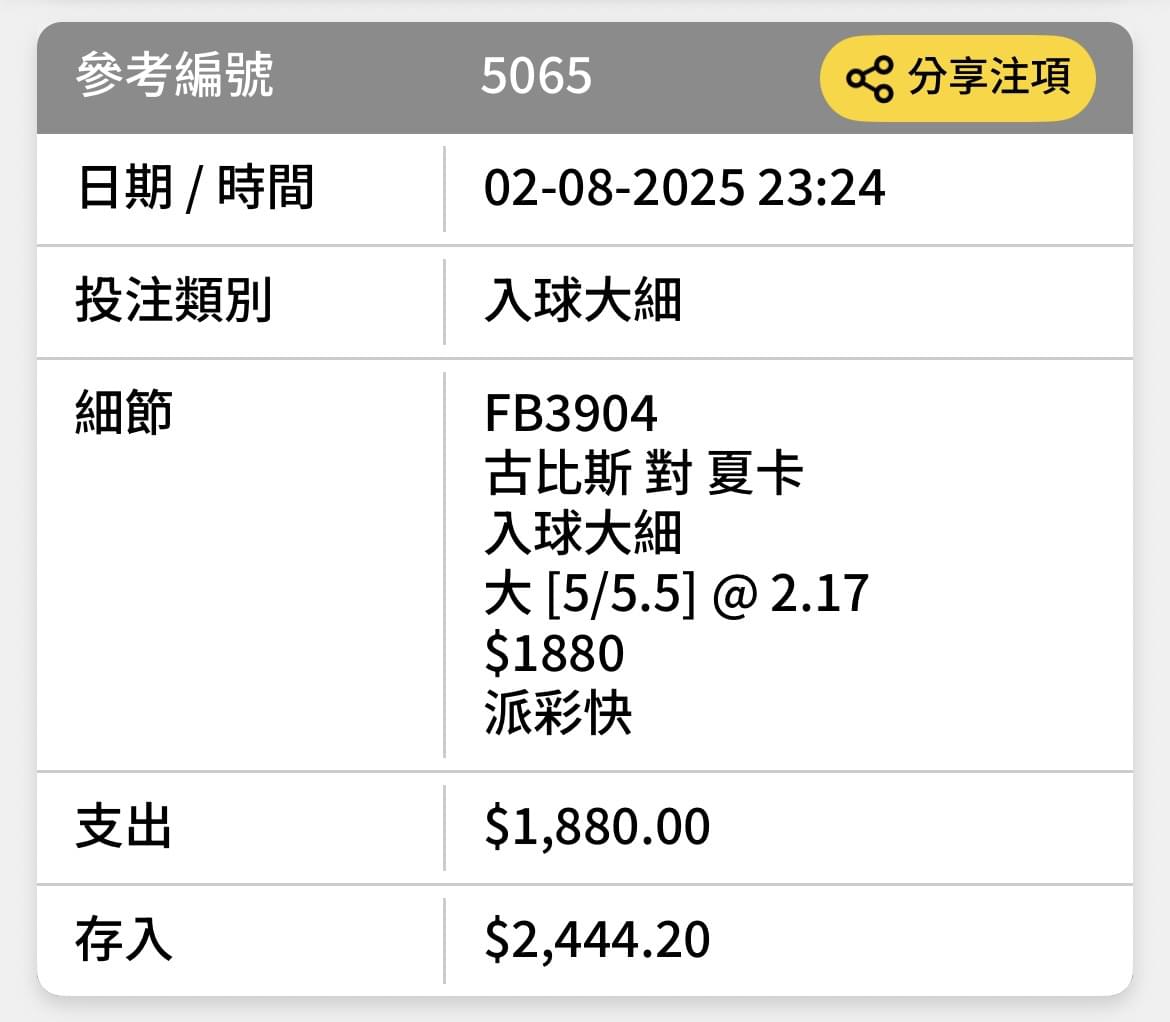Click the gray header bar of the card

(585, 78)
